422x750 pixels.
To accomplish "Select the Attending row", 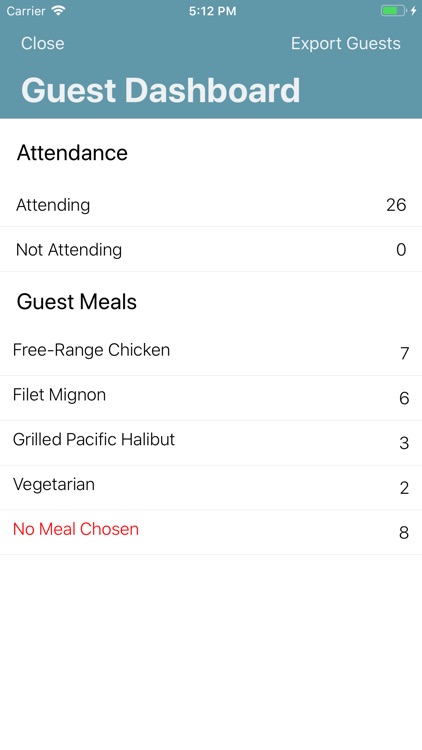I will [x=211, y=205].
